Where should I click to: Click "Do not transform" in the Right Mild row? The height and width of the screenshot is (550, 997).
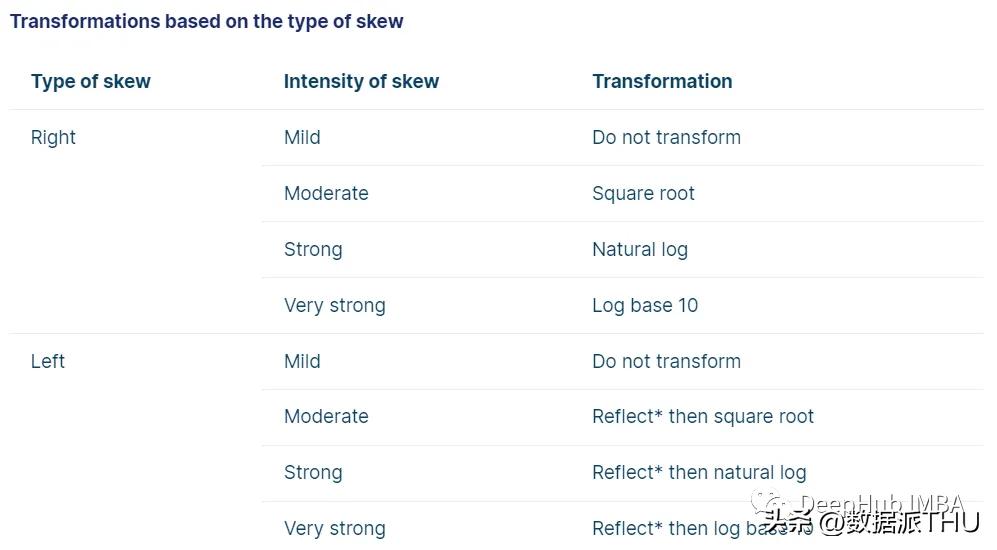pyautogui.click(x=666, y=138)
